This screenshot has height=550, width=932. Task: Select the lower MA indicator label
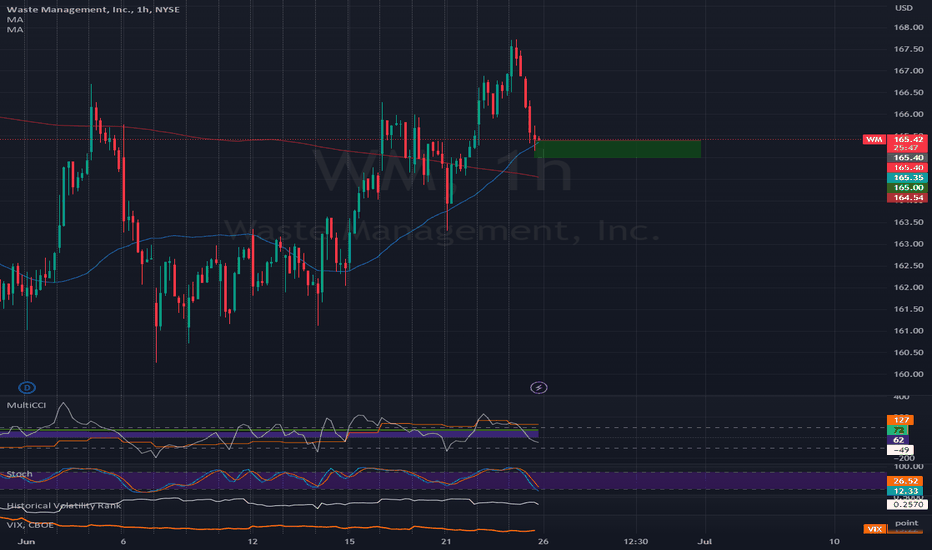coord(15,30)
